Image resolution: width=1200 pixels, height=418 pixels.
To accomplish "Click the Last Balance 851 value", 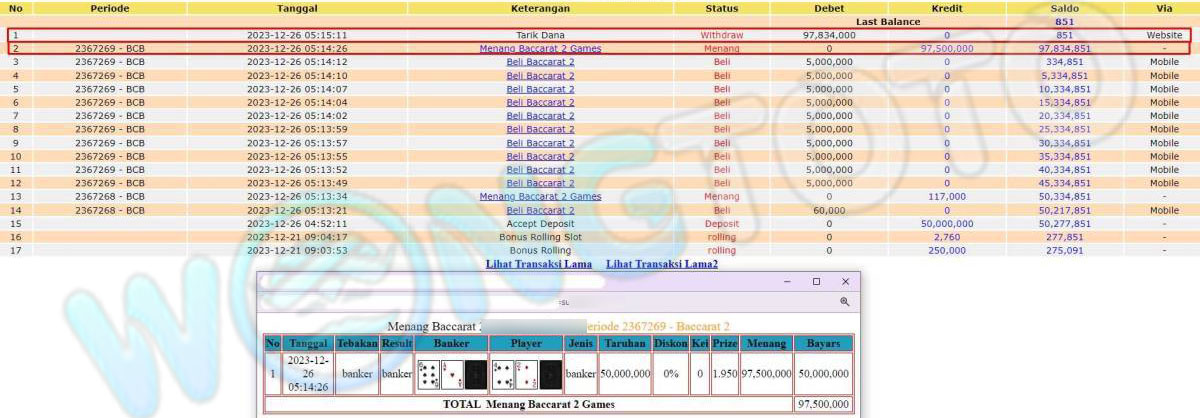I will (x=1064, y=21).
